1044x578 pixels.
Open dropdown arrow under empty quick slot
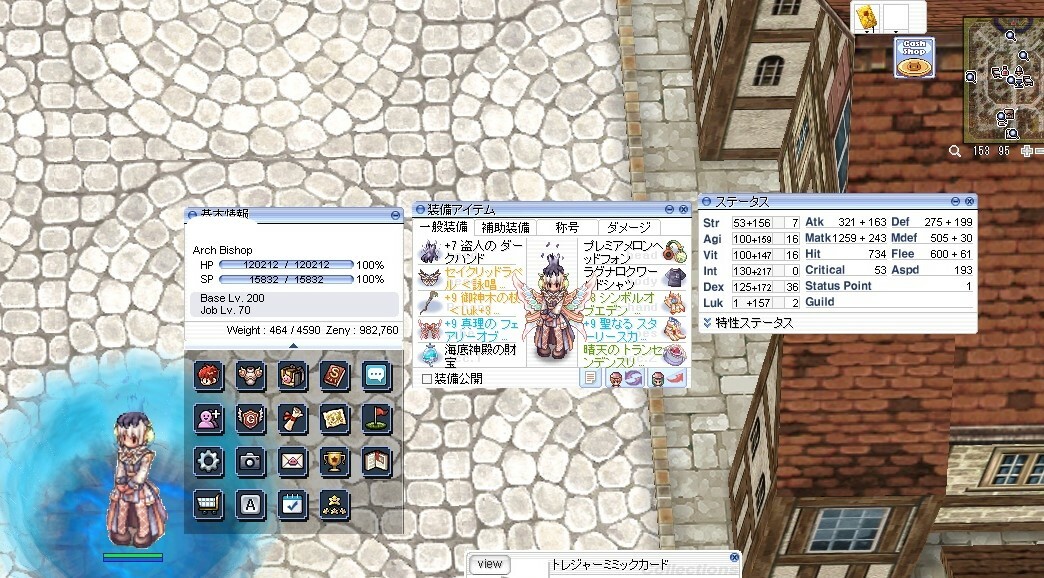pos(896,31)
